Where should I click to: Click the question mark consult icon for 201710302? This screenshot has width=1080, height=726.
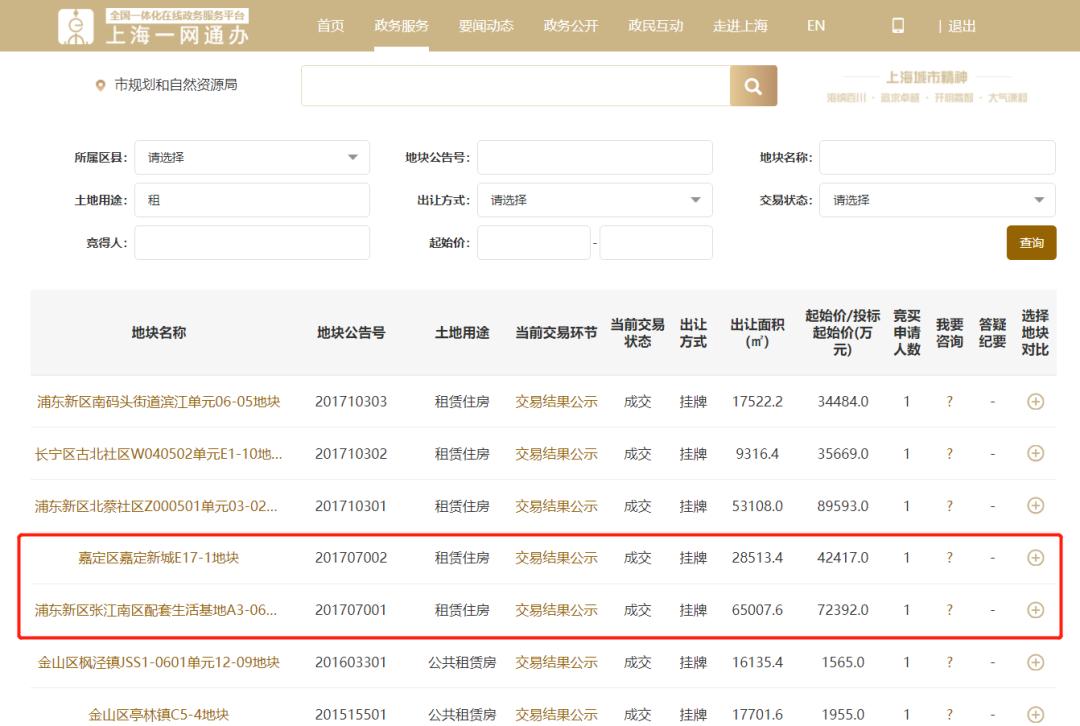click(949, 454)
